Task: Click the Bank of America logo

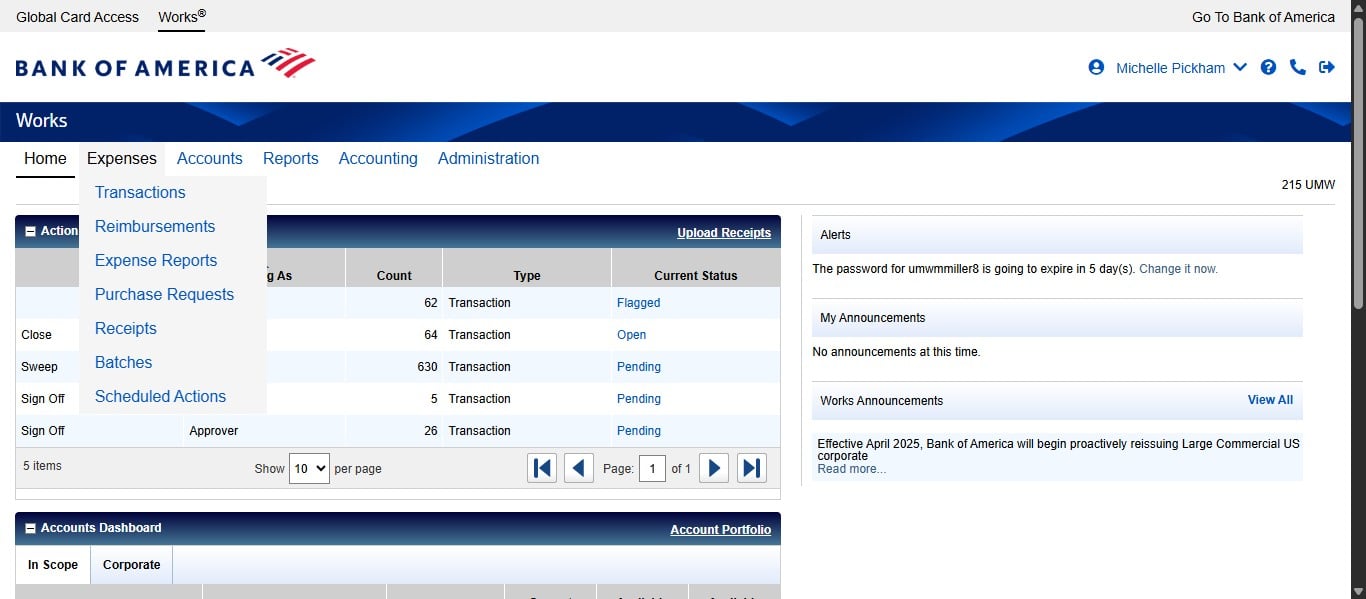Action: click(165, 65)
